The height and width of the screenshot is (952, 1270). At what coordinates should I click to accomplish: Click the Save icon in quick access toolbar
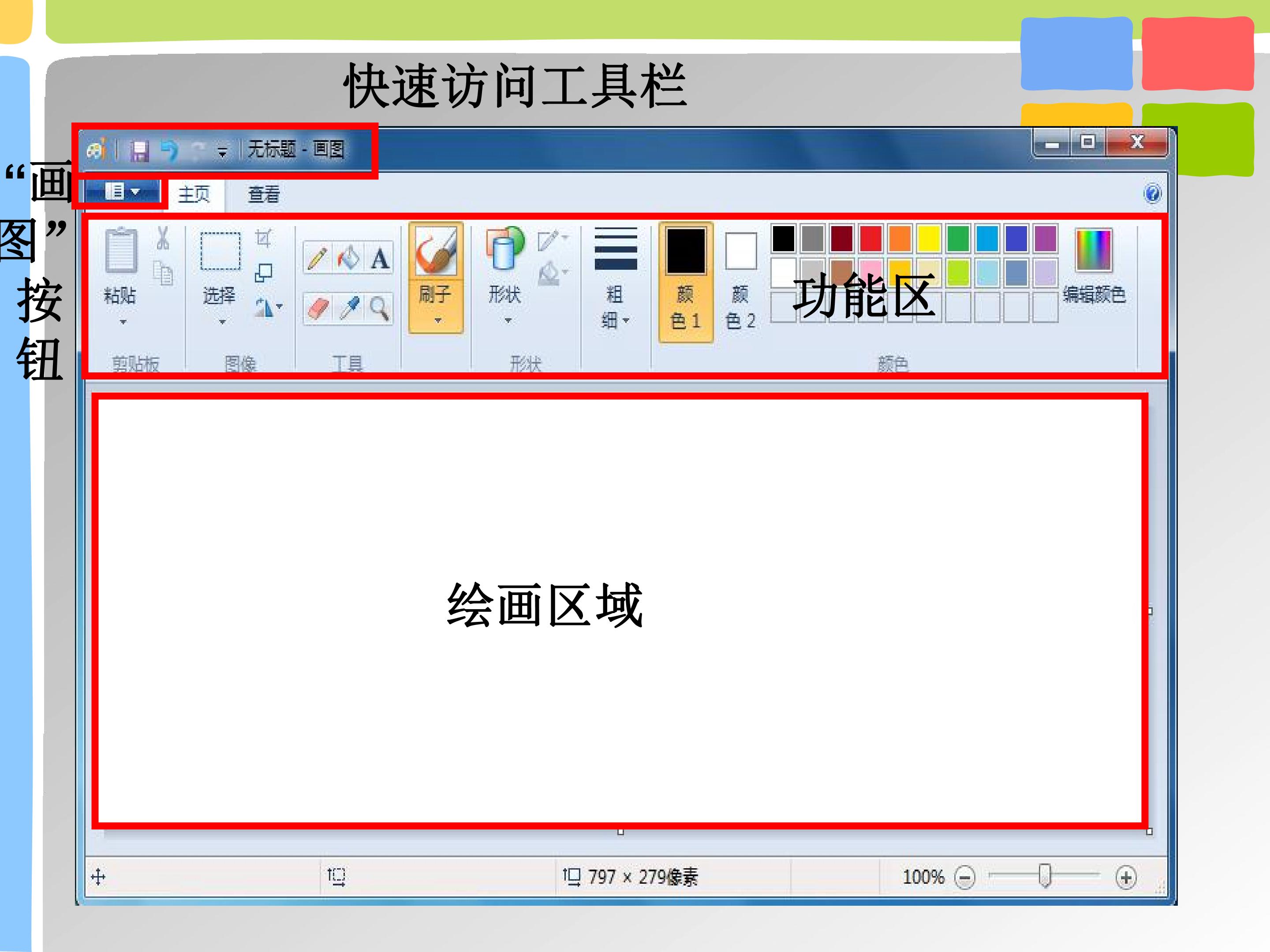click(139, 151)
